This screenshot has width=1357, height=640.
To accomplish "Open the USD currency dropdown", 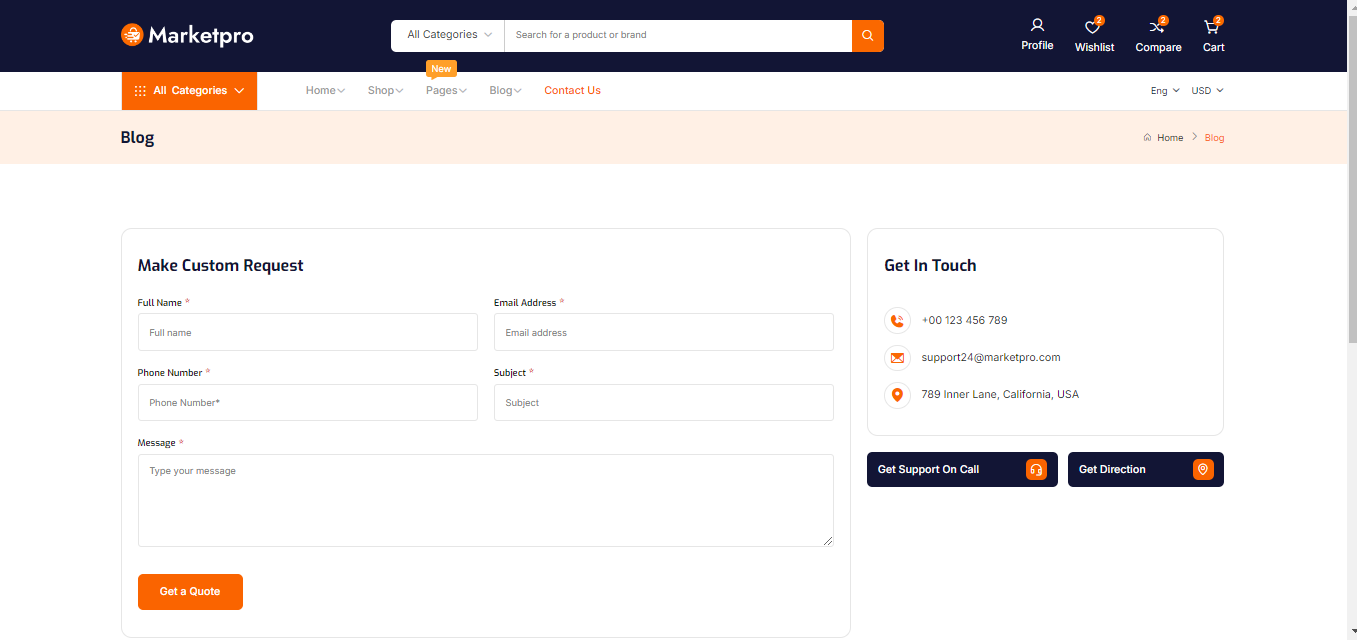I will (1207, 91).
